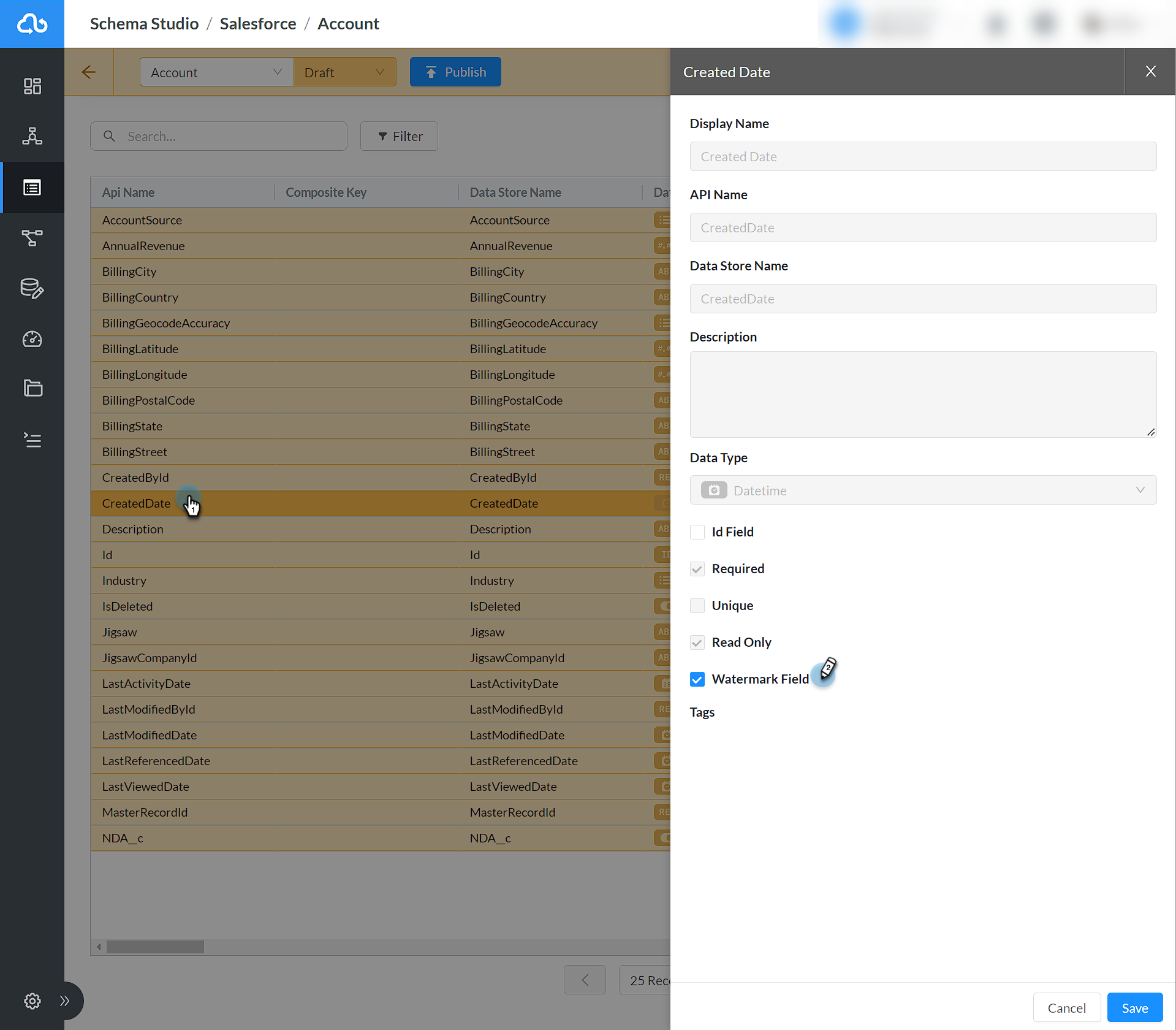This screenshot has width=1176, height=1030.
Task: Click the Id row data type icon
Action: click(662, 554)
